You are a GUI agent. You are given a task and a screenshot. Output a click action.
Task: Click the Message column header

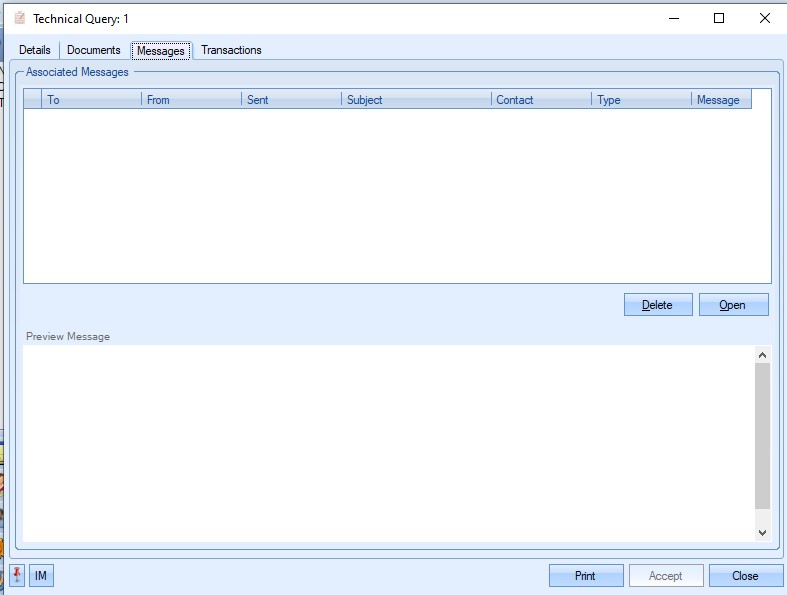point(721,99)
